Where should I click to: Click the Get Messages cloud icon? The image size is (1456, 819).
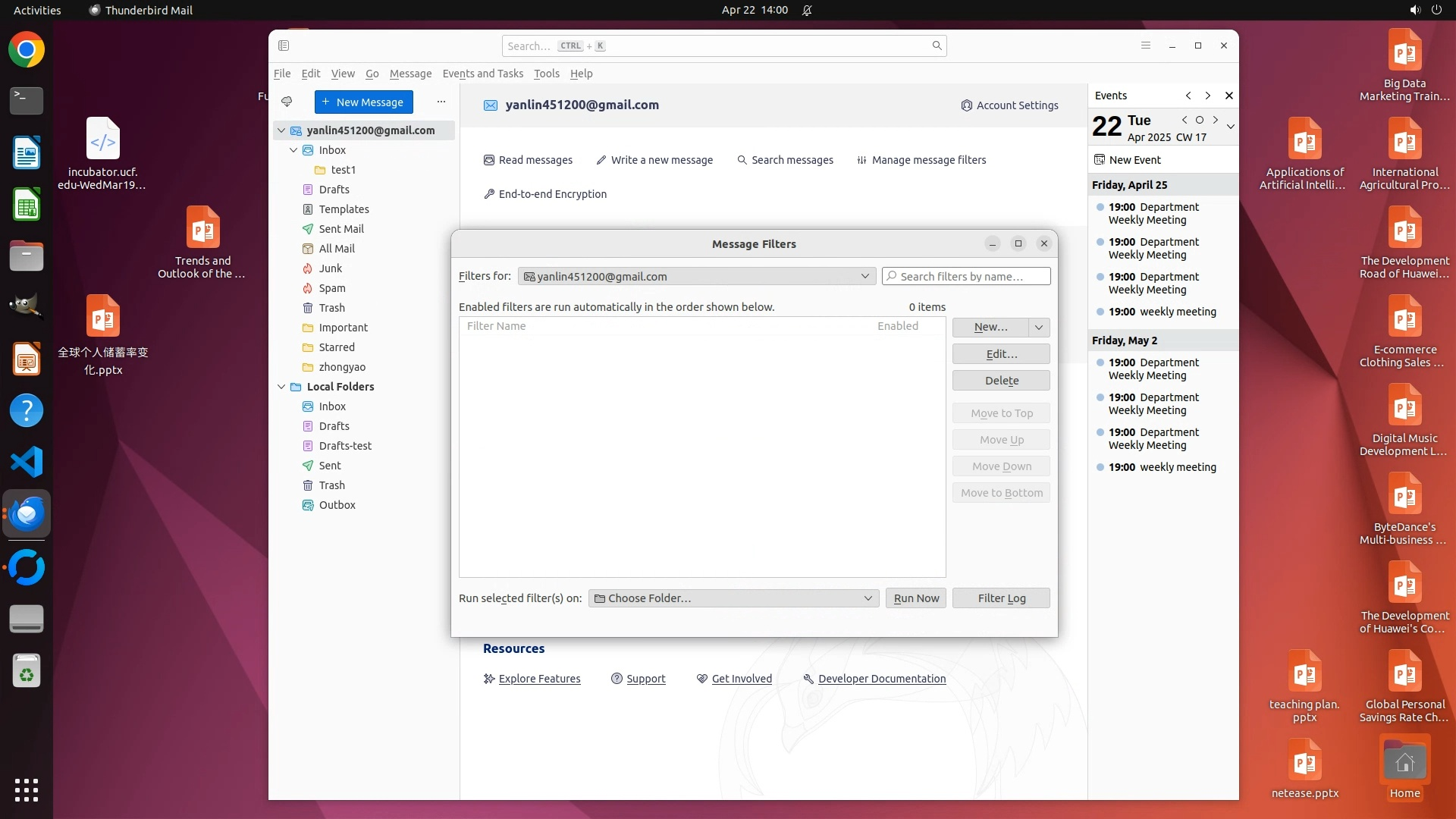(287, 102)
